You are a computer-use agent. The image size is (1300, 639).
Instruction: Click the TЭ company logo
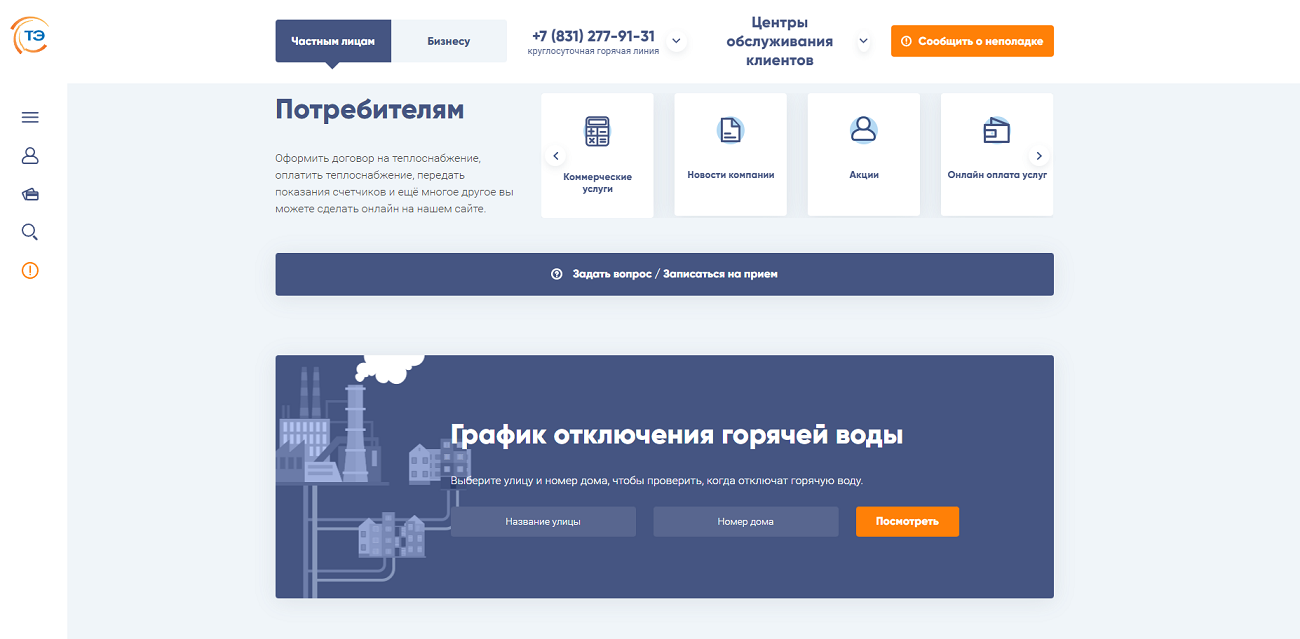tap(30, 37)
